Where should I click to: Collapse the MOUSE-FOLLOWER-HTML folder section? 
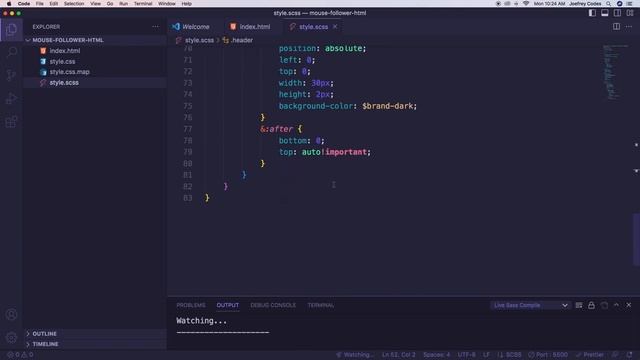pyautogui.click(x=95, y=40)
